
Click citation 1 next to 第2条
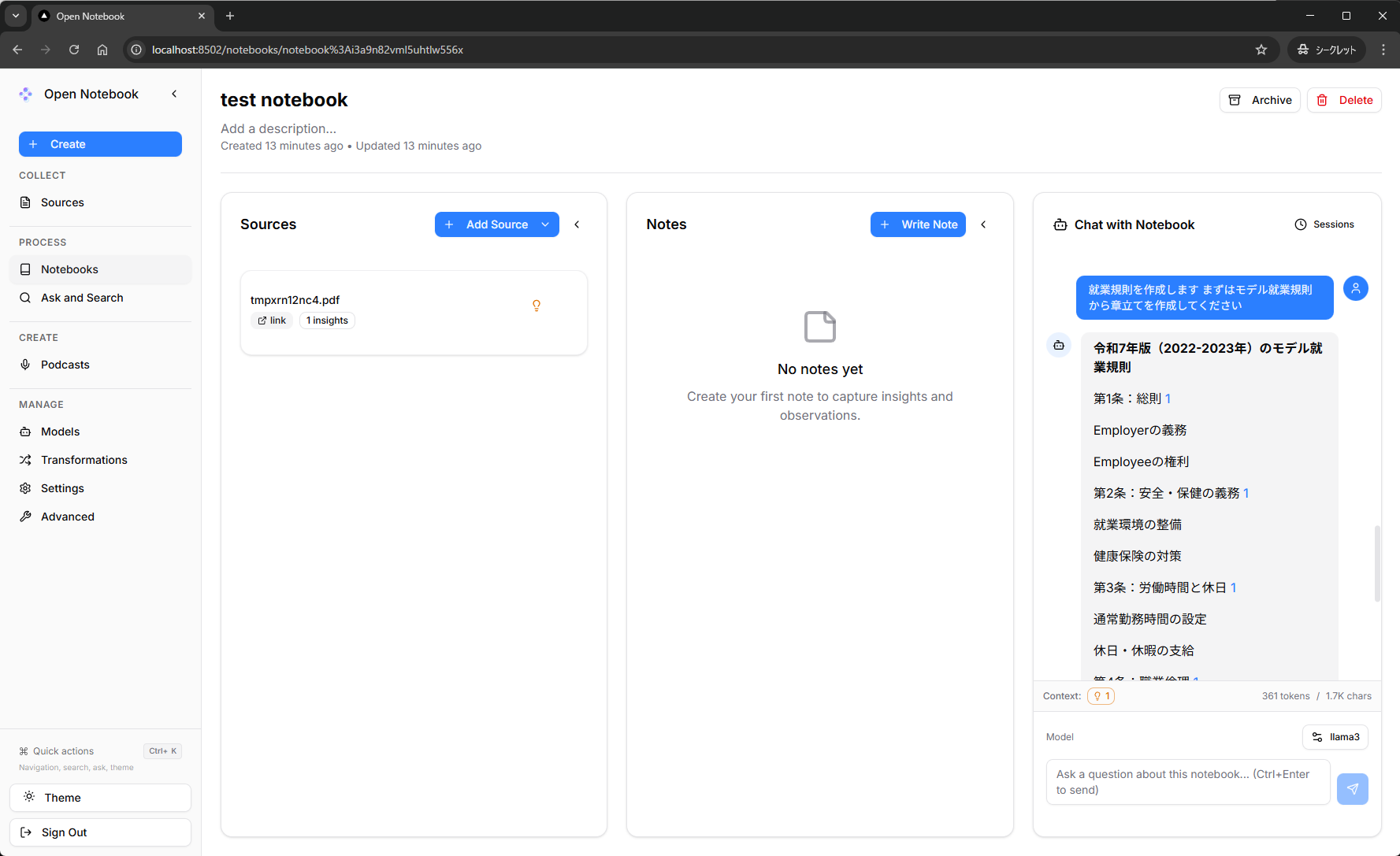click(1246, 493)
